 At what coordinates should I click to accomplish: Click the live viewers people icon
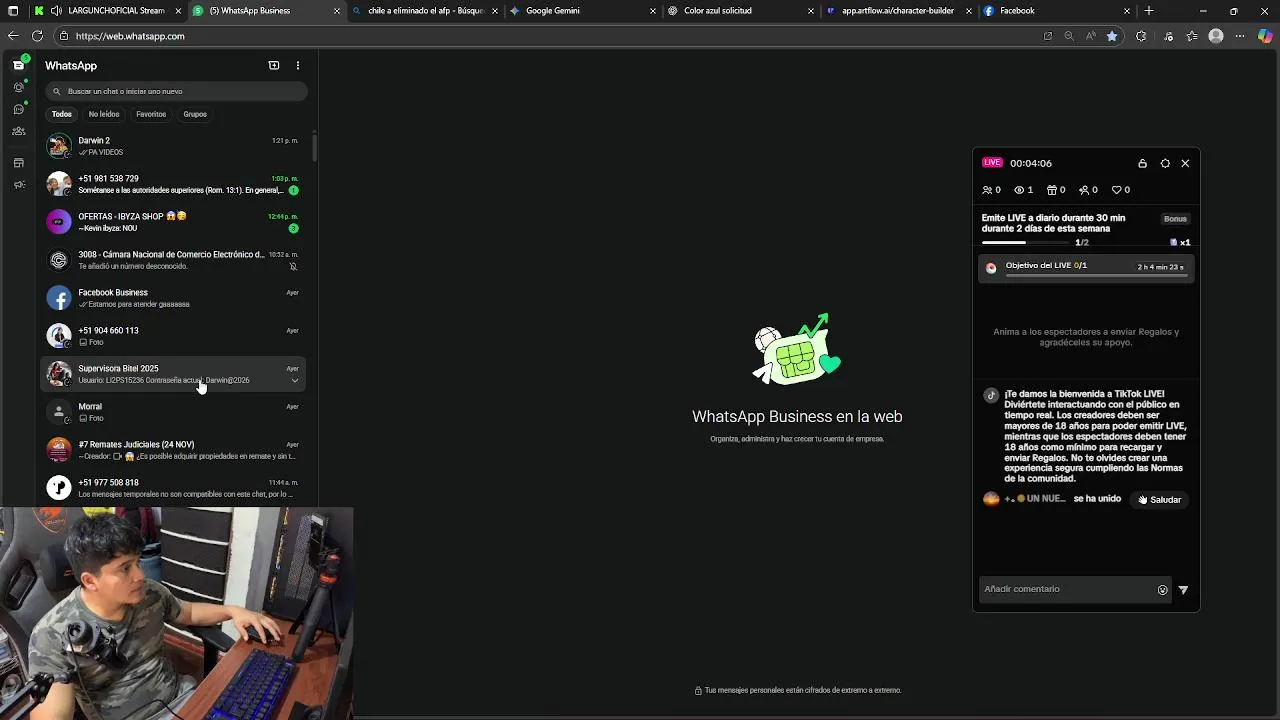pos(987,190)
